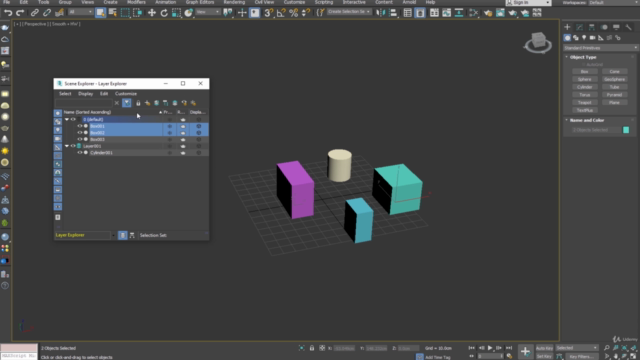
Task: Open the reference coordinate View dropdown
Action: coord(208,12)
